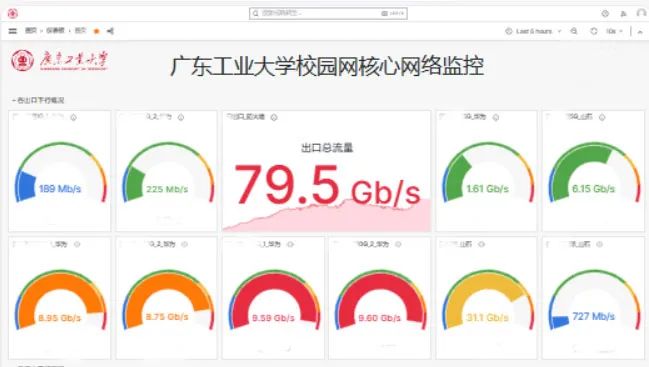This screenshot has width=649, height=367.
Task: Open the Last 6 hours time picker
Action: (x=533, y=31)
